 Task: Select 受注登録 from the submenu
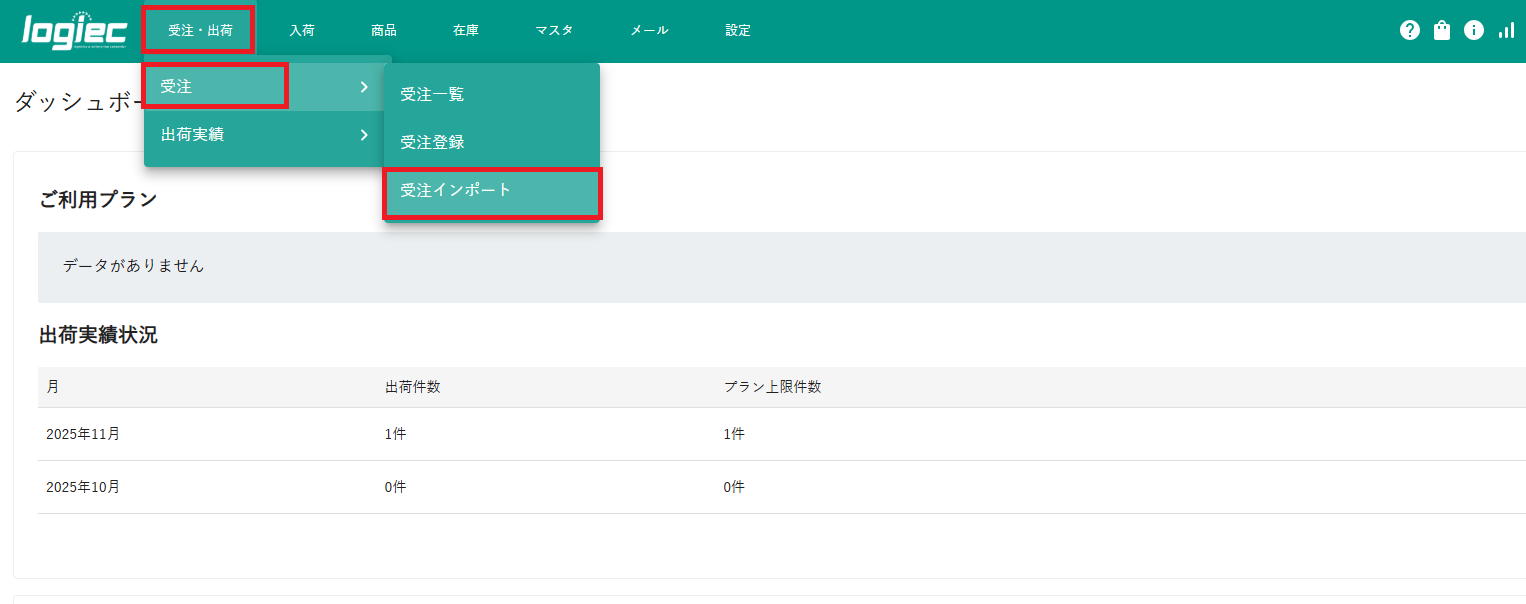tap(432, 143)
